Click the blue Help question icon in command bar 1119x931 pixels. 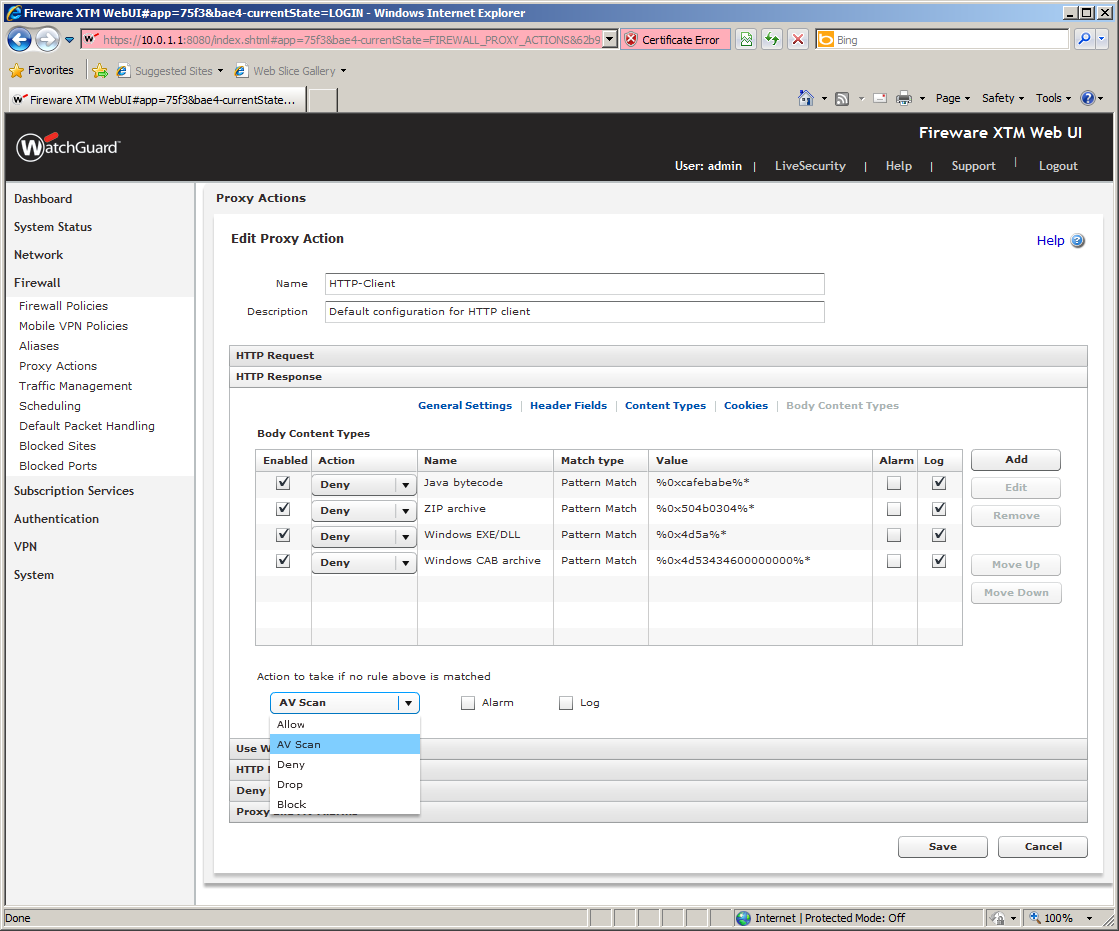pyautogui.click(x=1088, y=98)
